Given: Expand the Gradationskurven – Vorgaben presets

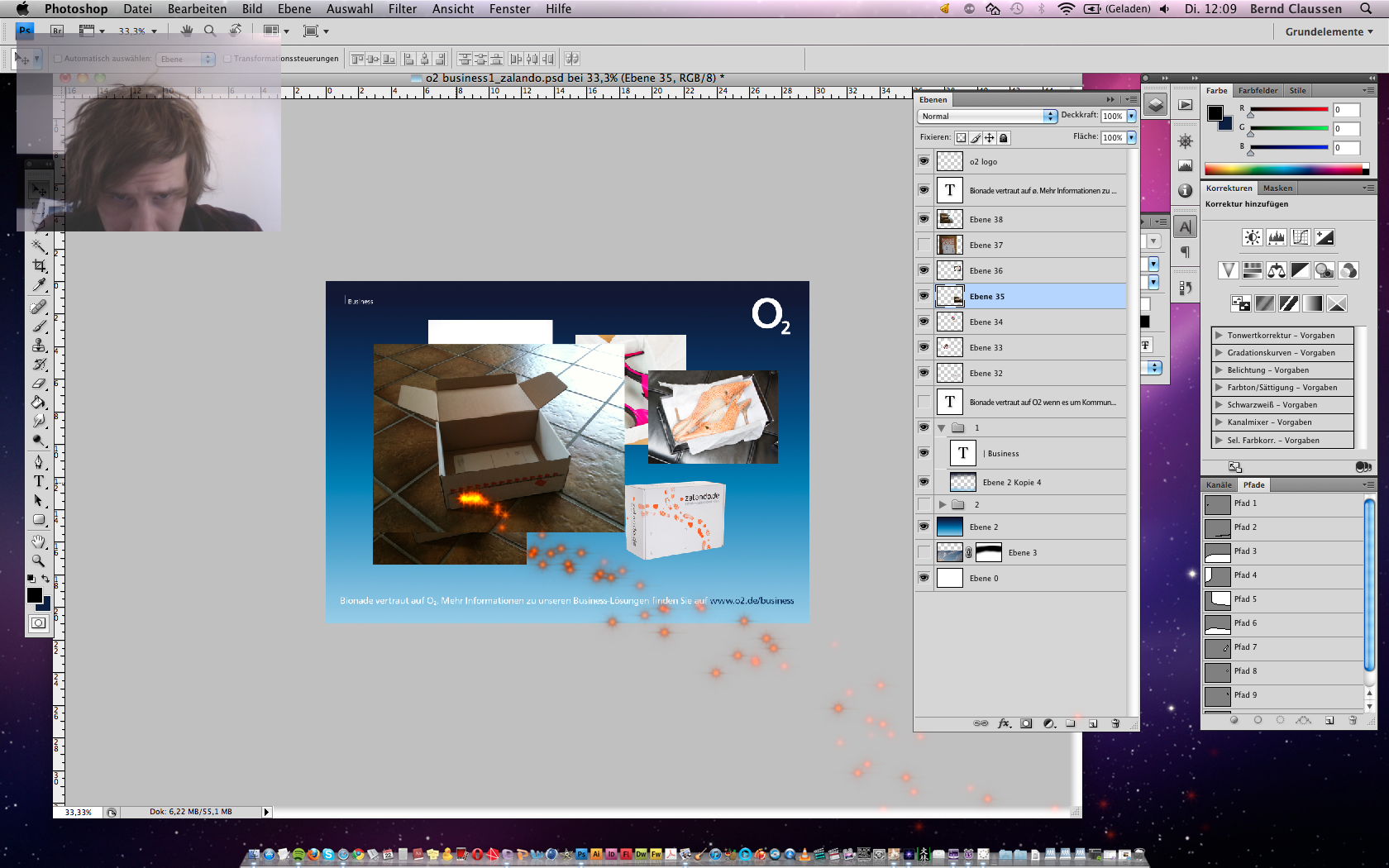Looking at the screenshot, I should pos(1219,353).
